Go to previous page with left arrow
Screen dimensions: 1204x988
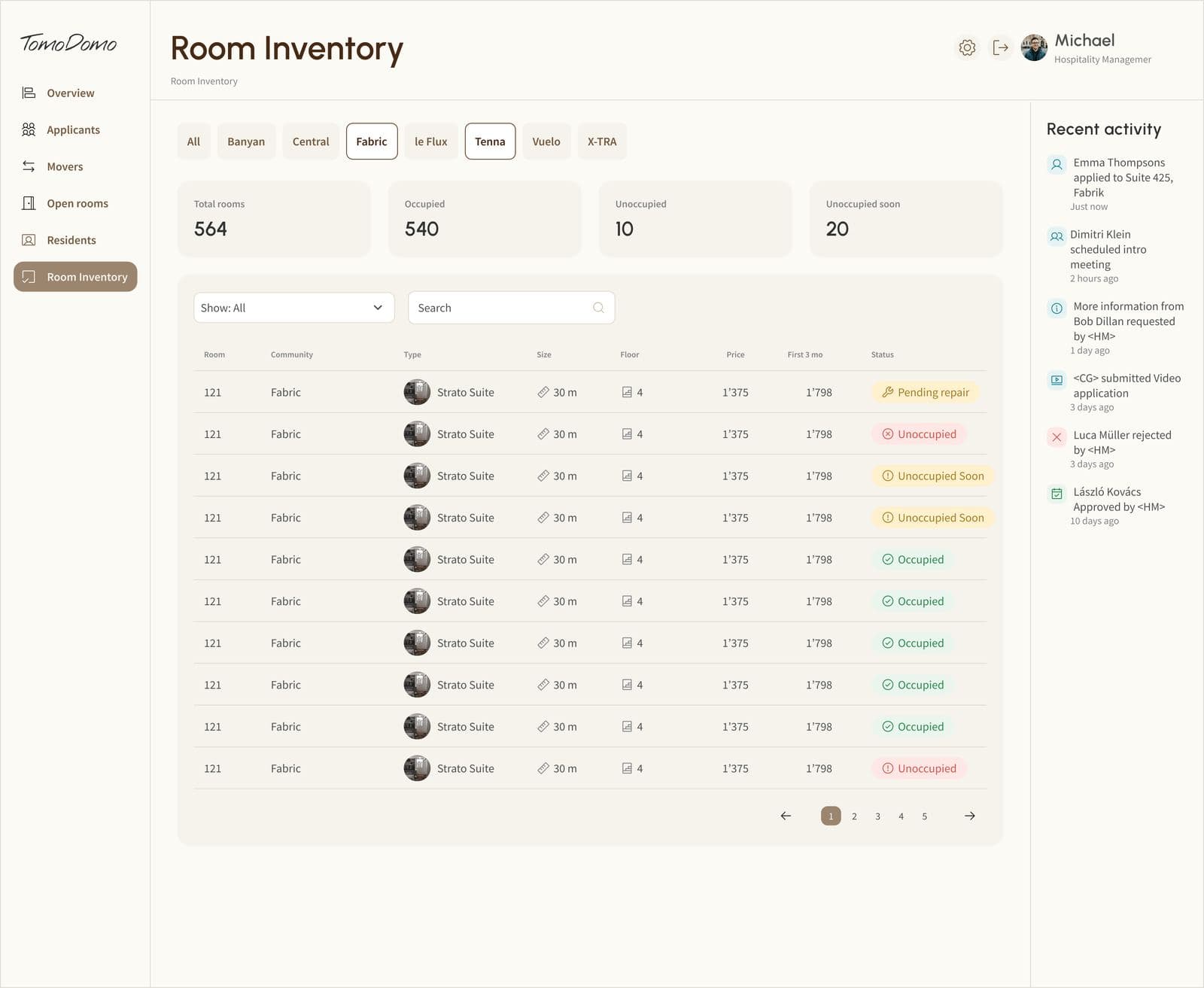786,816
